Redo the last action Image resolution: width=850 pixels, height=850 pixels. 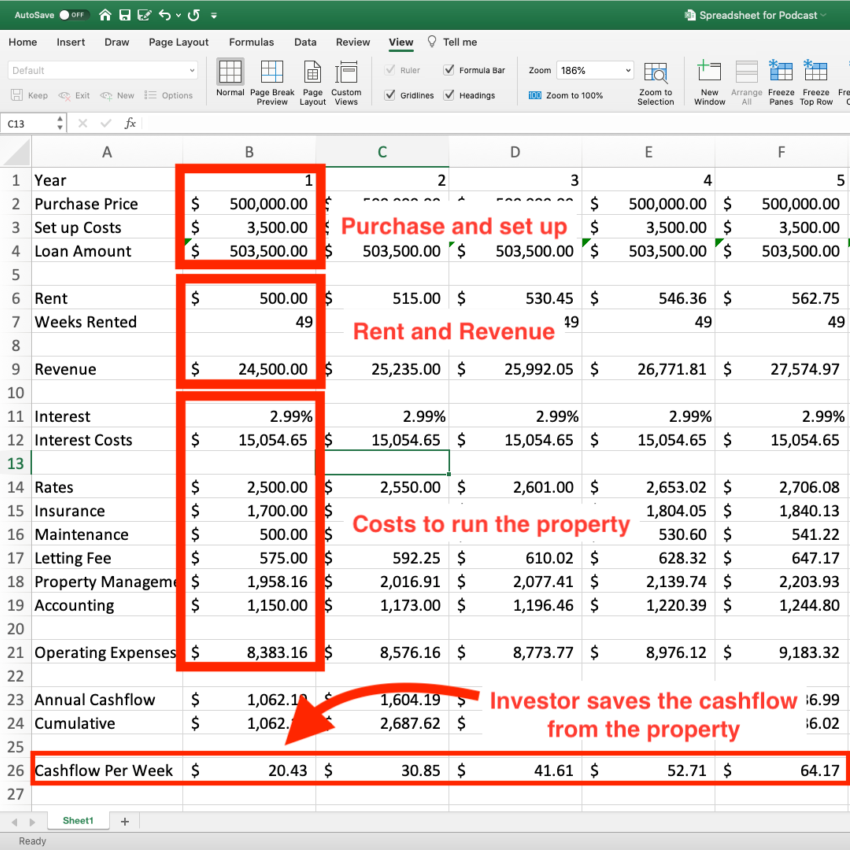[194, 15]
